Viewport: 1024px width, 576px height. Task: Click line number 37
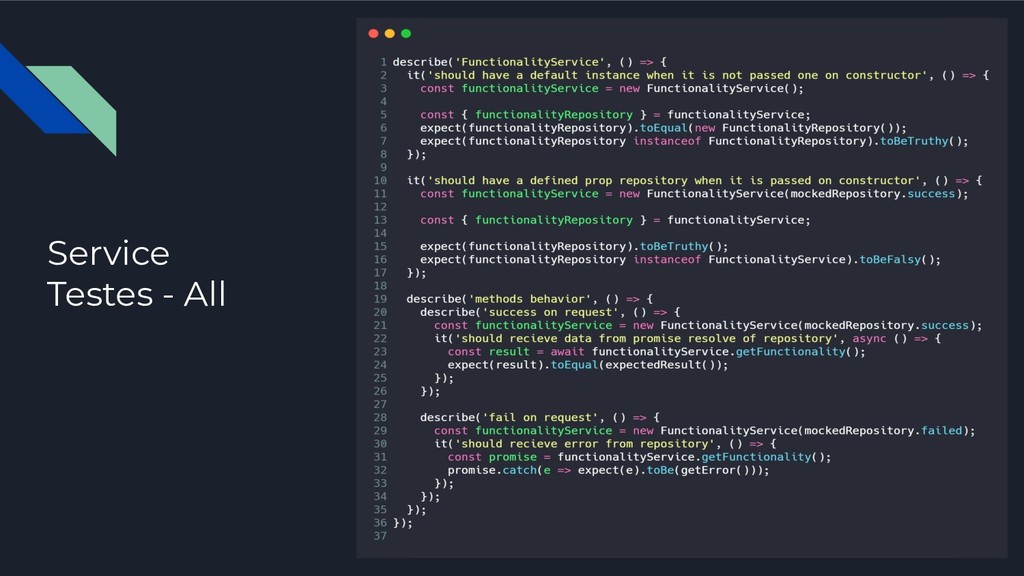[380, 536]
